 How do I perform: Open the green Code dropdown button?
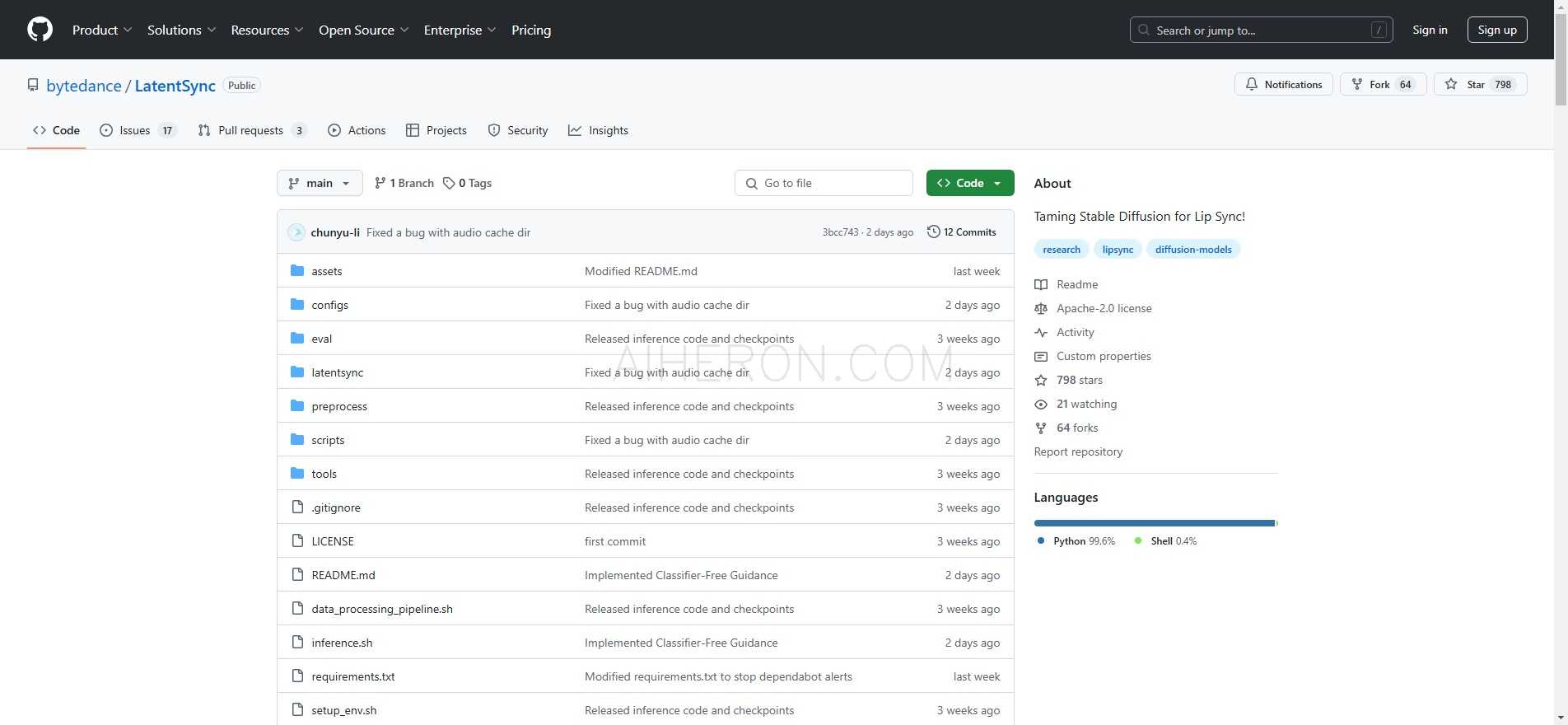pyautogui.click(x=970, y=183)
